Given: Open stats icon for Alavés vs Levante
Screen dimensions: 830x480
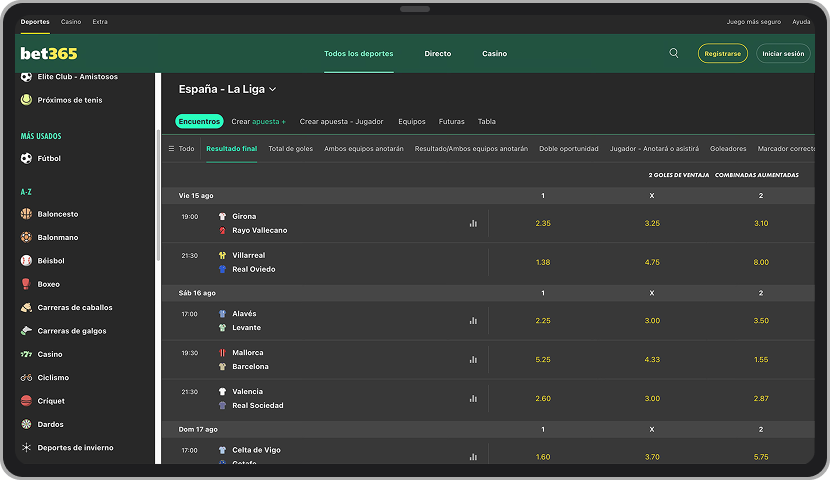Looking at the screenshot, I should pyautogui.click(x=473, y=321).
